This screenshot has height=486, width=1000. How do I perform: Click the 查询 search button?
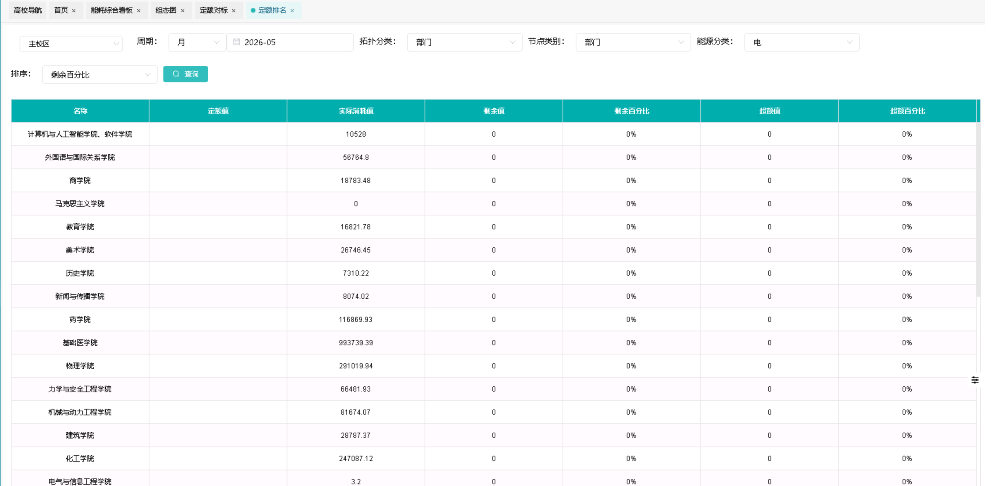coord(186,74)
